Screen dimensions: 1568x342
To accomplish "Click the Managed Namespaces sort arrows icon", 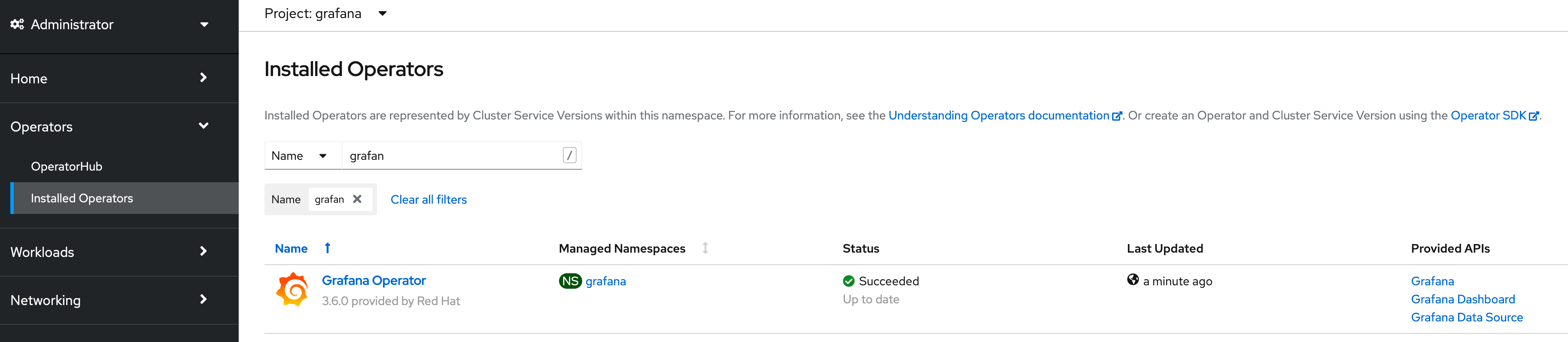I will [x=705, y=248].
